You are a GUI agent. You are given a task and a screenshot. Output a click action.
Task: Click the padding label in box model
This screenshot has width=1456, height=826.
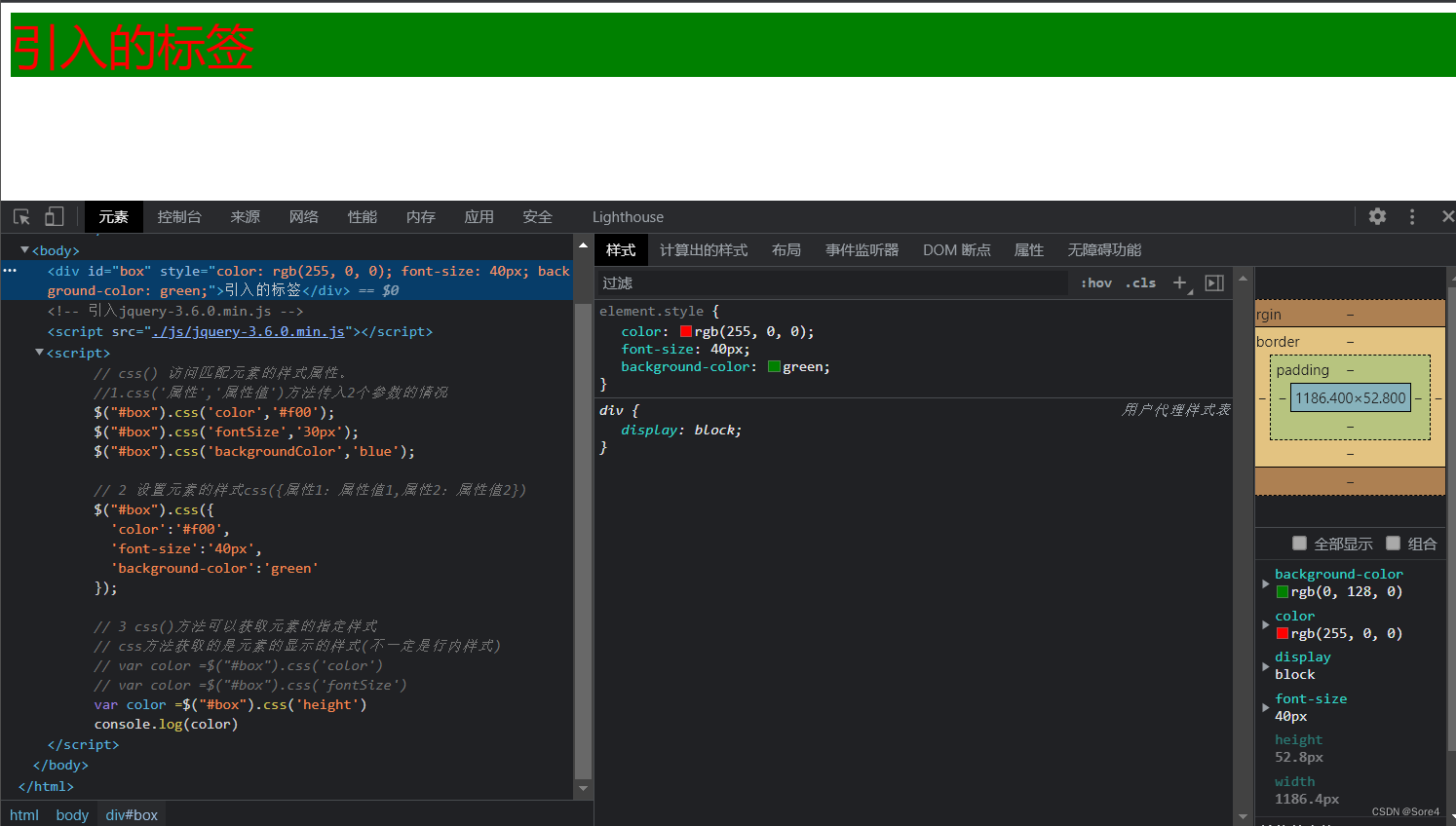coord(1303,370)
